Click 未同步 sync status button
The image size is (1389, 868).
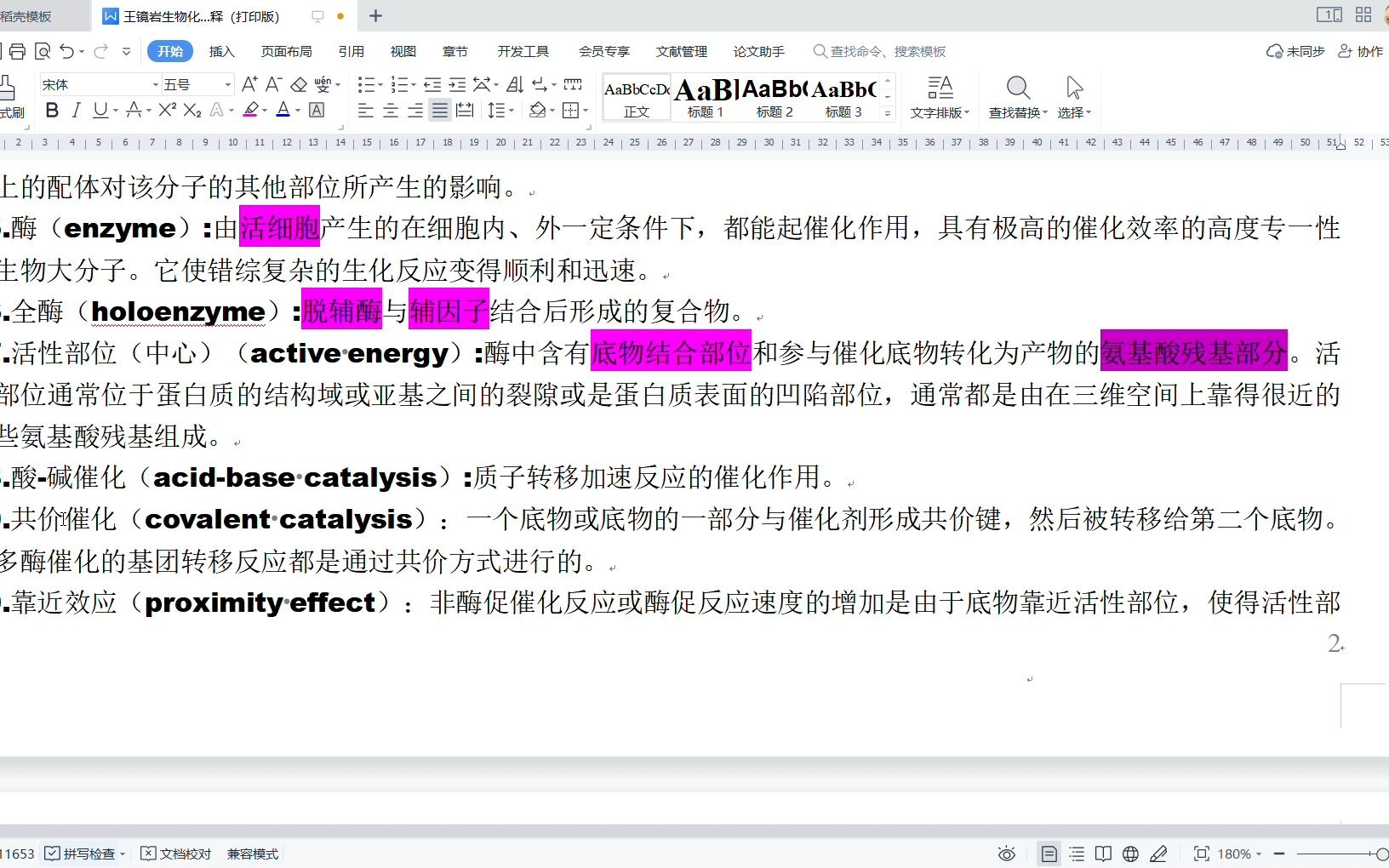[x=1295, y=51]
